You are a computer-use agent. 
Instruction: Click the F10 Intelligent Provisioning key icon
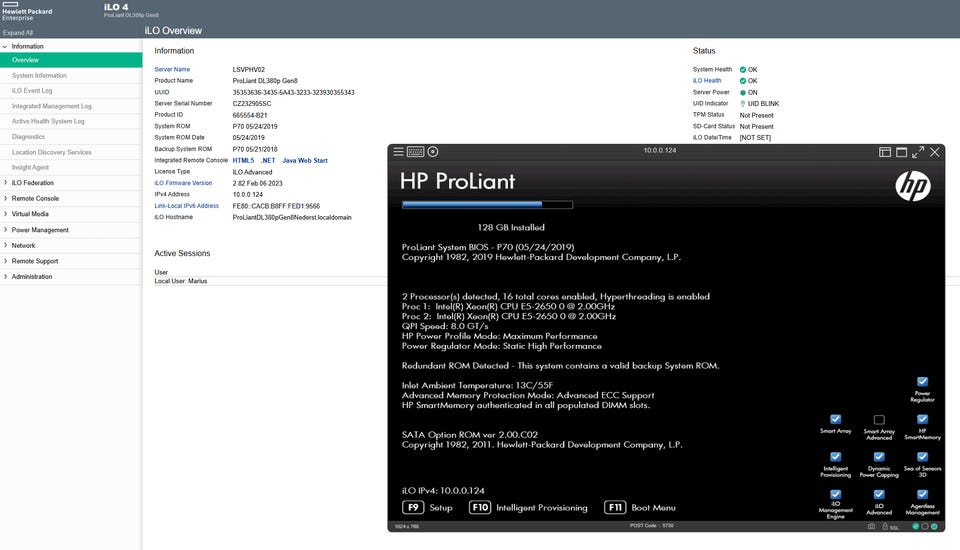click(480, 507)
